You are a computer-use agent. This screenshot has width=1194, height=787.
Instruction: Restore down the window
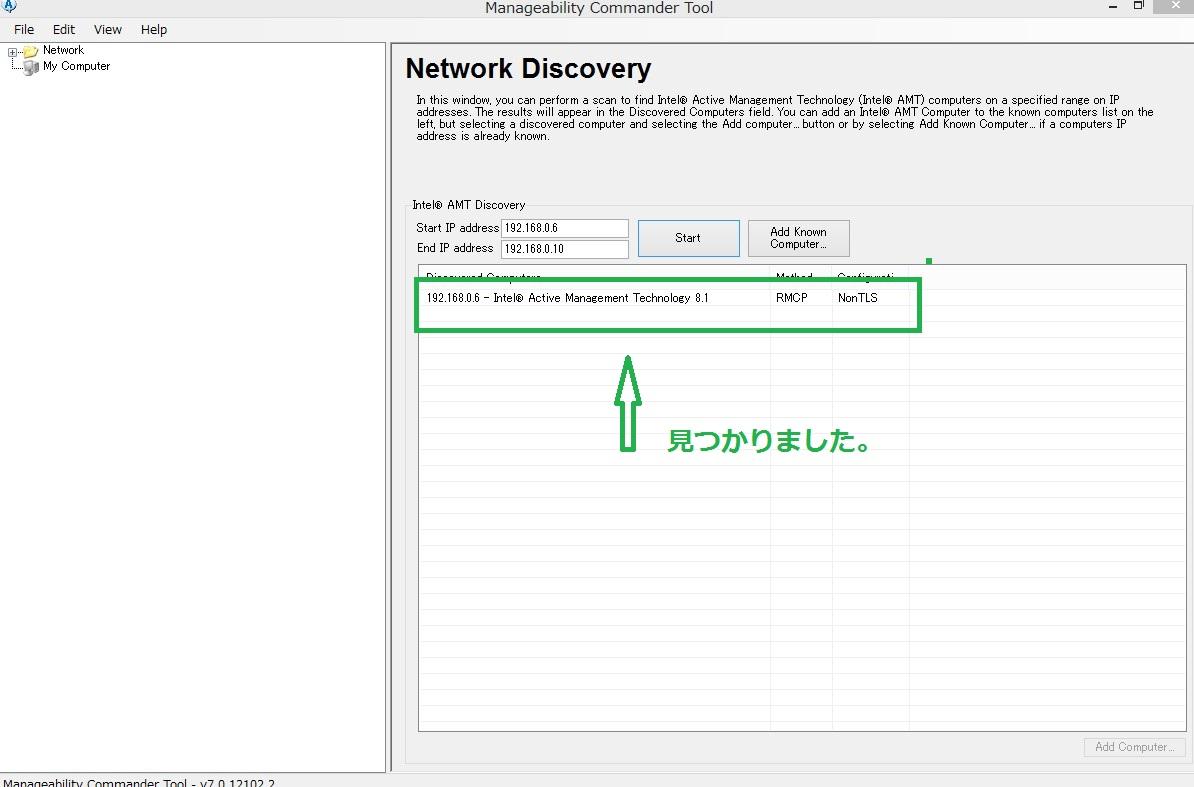tap(1139, 6)
